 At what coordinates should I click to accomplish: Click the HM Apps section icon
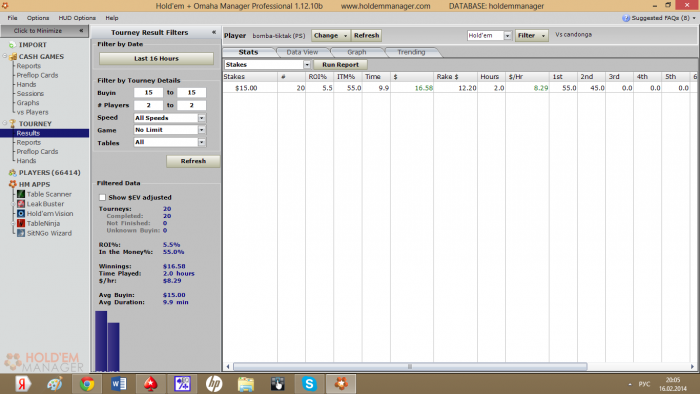coord(12,184)
